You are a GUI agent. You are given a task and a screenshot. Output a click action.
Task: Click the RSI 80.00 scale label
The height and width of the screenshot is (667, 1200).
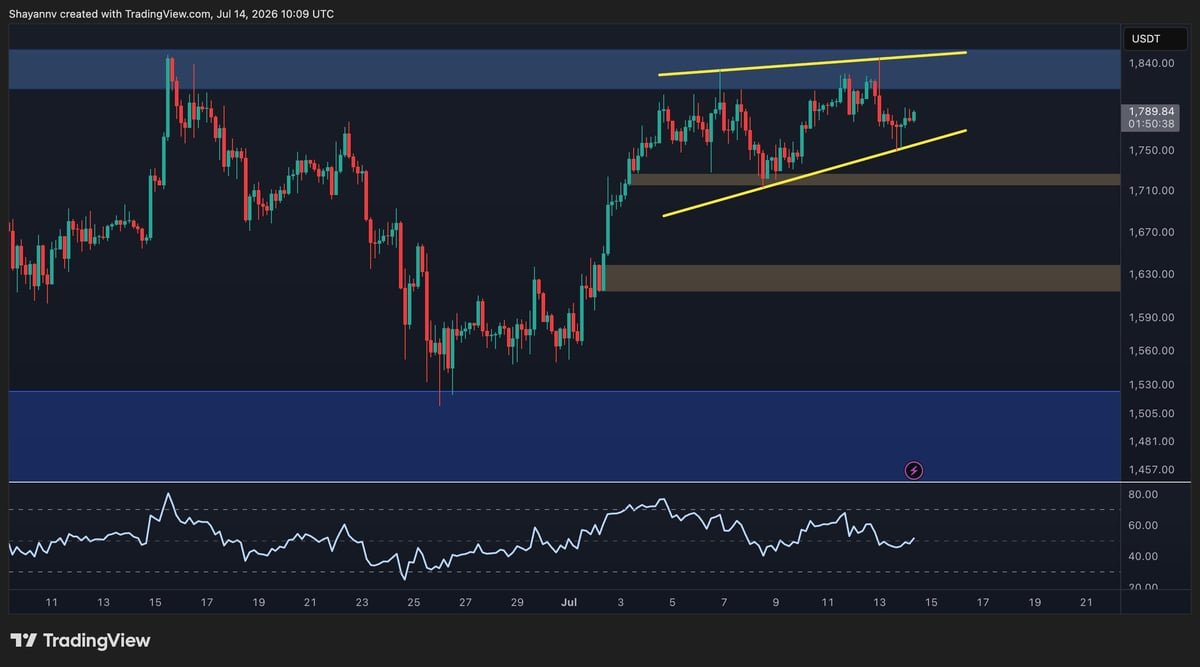pos(1144,495)
